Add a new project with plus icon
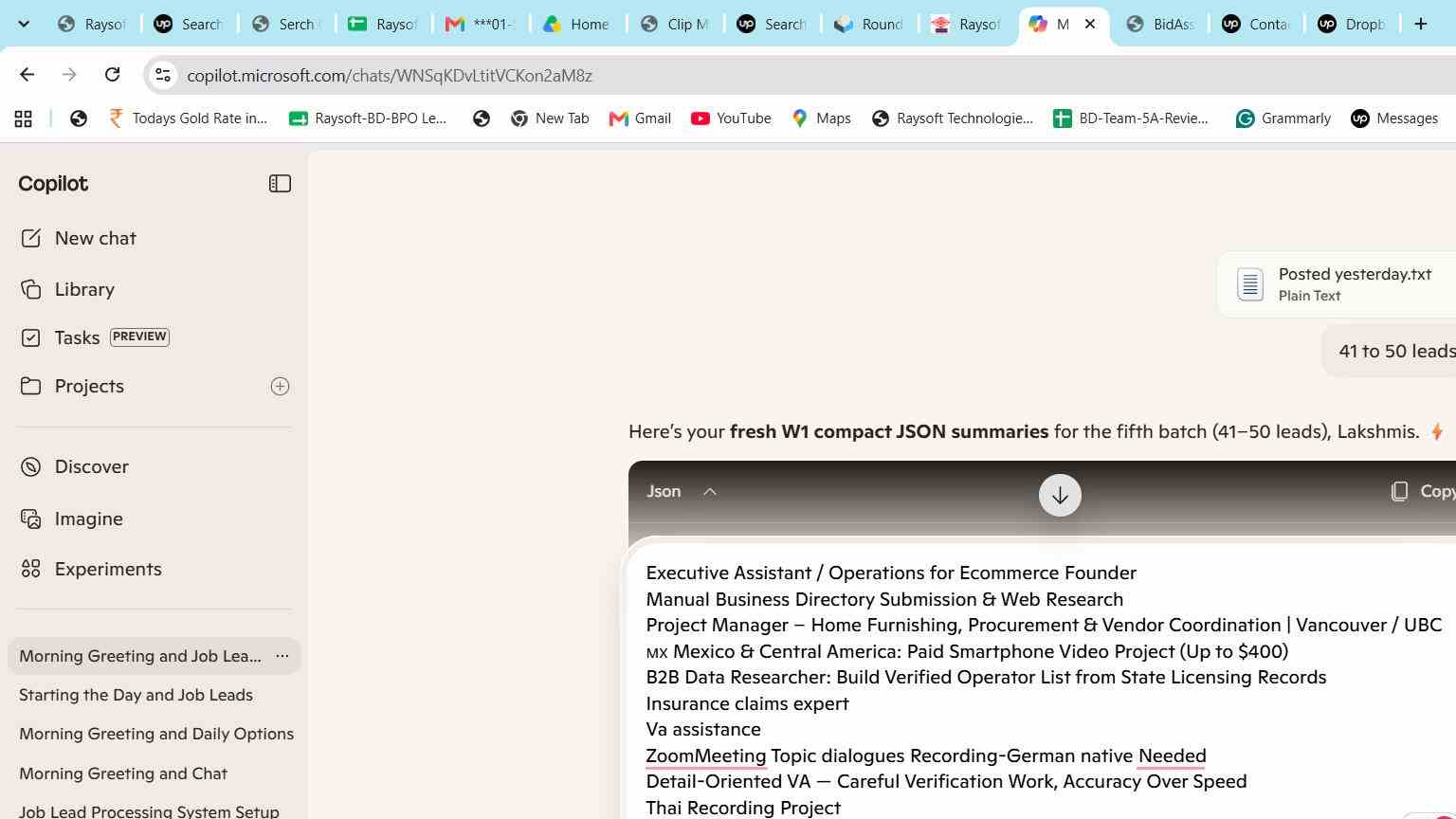 pyautogui.click(x=280, y=386)
